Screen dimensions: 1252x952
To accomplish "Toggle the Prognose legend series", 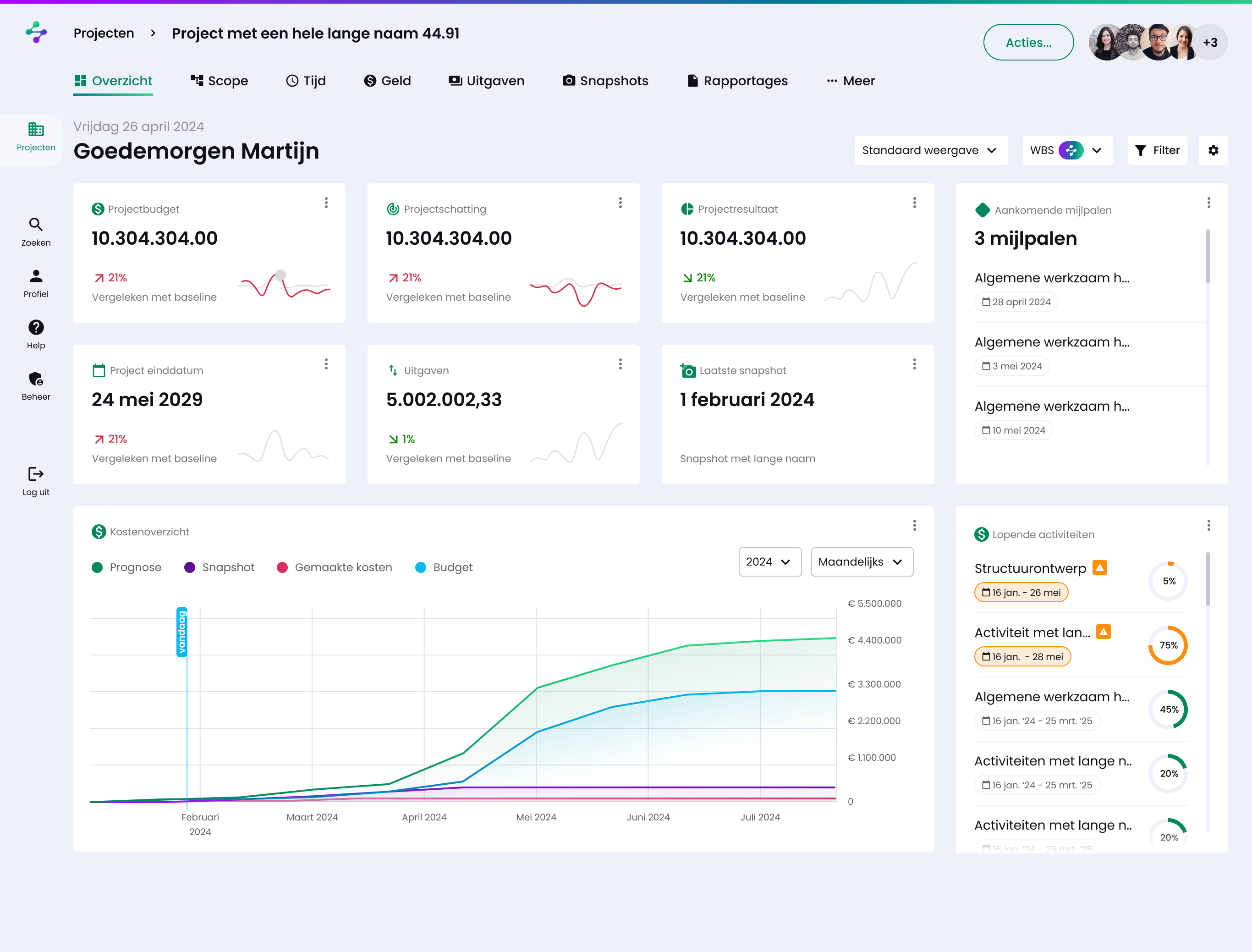I will [126, 567].
